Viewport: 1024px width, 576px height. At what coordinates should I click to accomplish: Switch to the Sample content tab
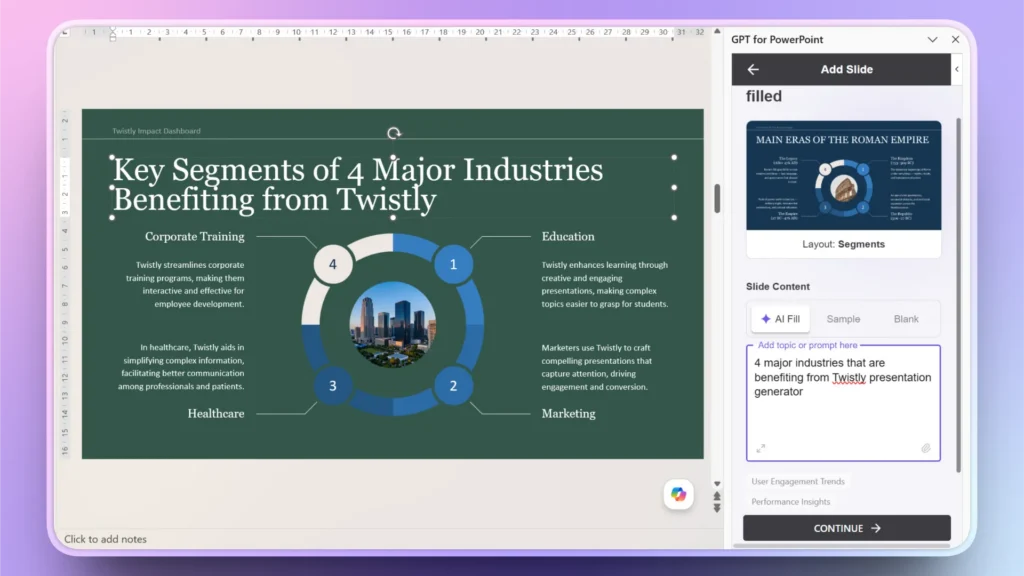point(843,319)
